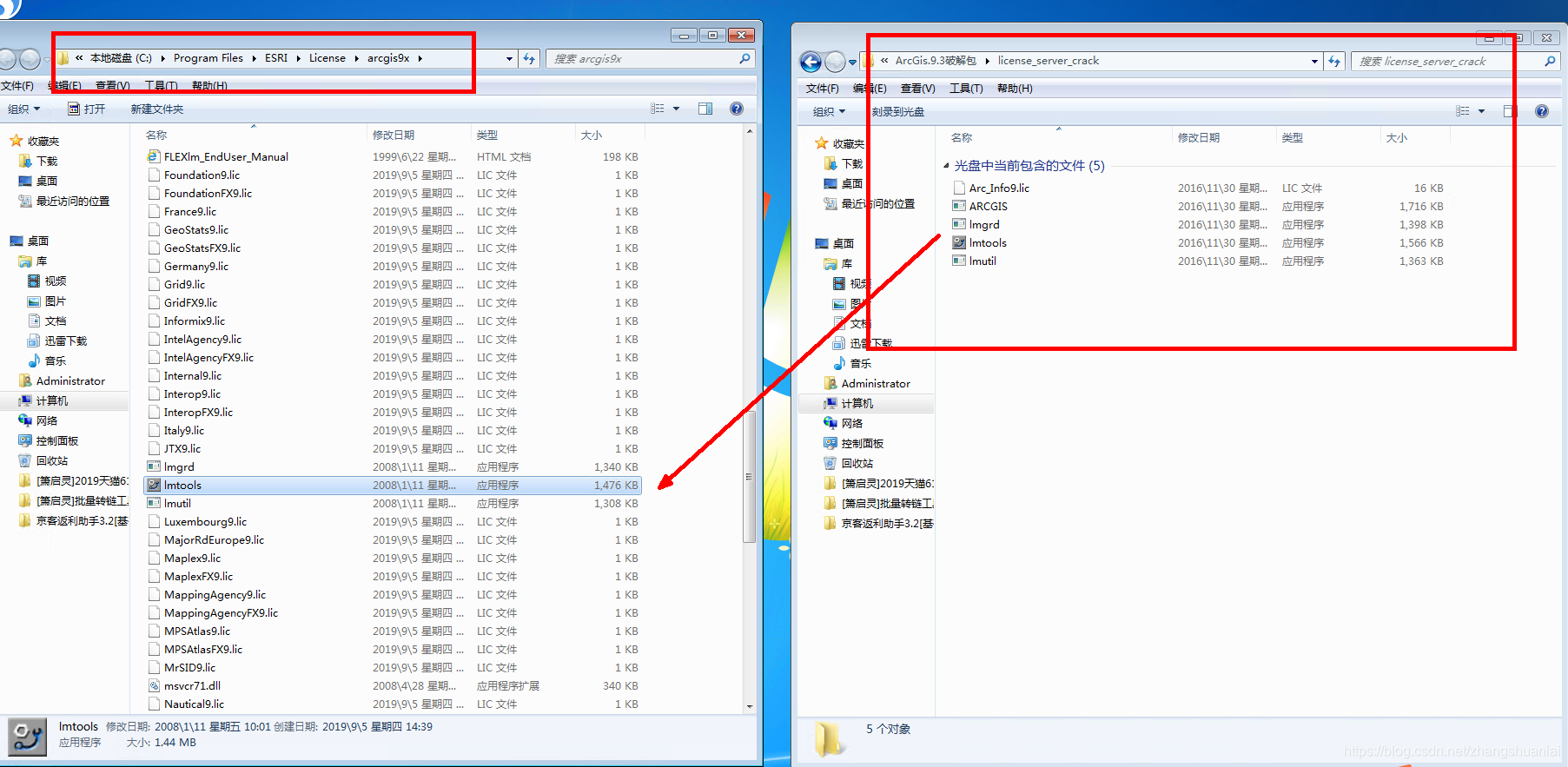Open 工具(T) menu in arcgis9x window
This screenshot has width=1568, height=767.
[161, 85]
